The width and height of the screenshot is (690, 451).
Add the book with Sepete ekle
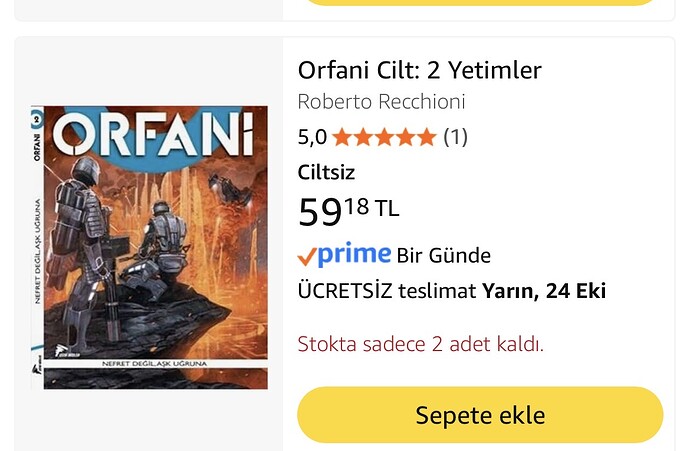[480, 415]
